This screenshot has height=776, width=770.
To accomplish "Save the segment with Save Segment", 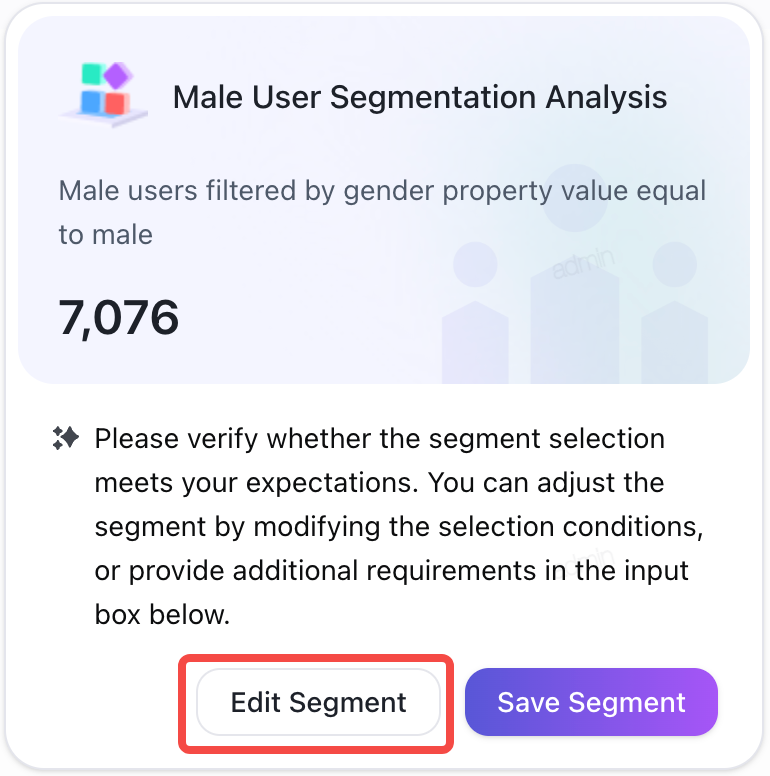I will [591, 702].
